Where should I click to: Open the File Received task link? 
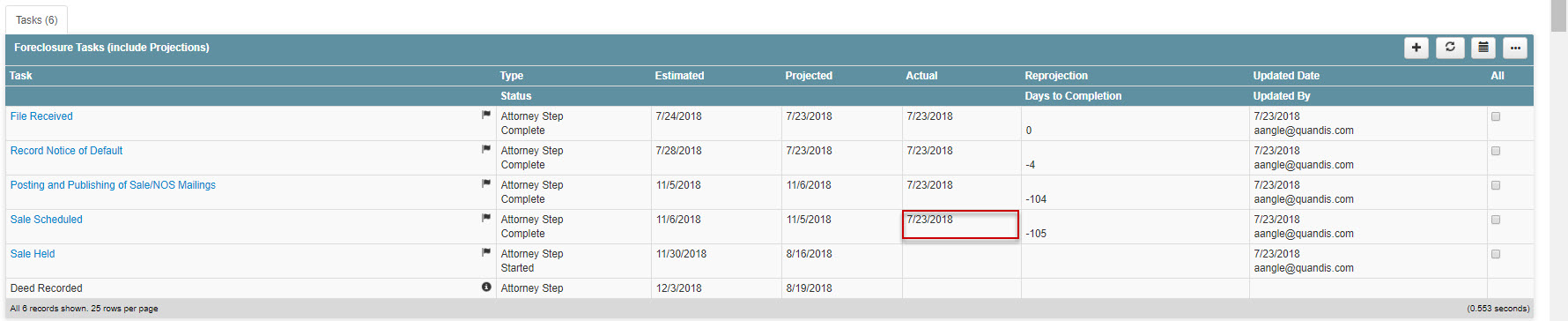click(x=41, y=116)
